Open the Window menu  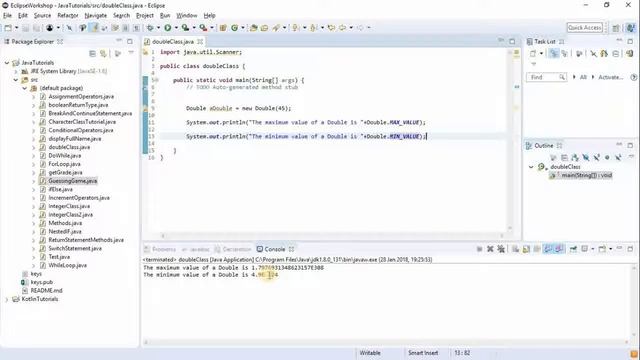187,16
